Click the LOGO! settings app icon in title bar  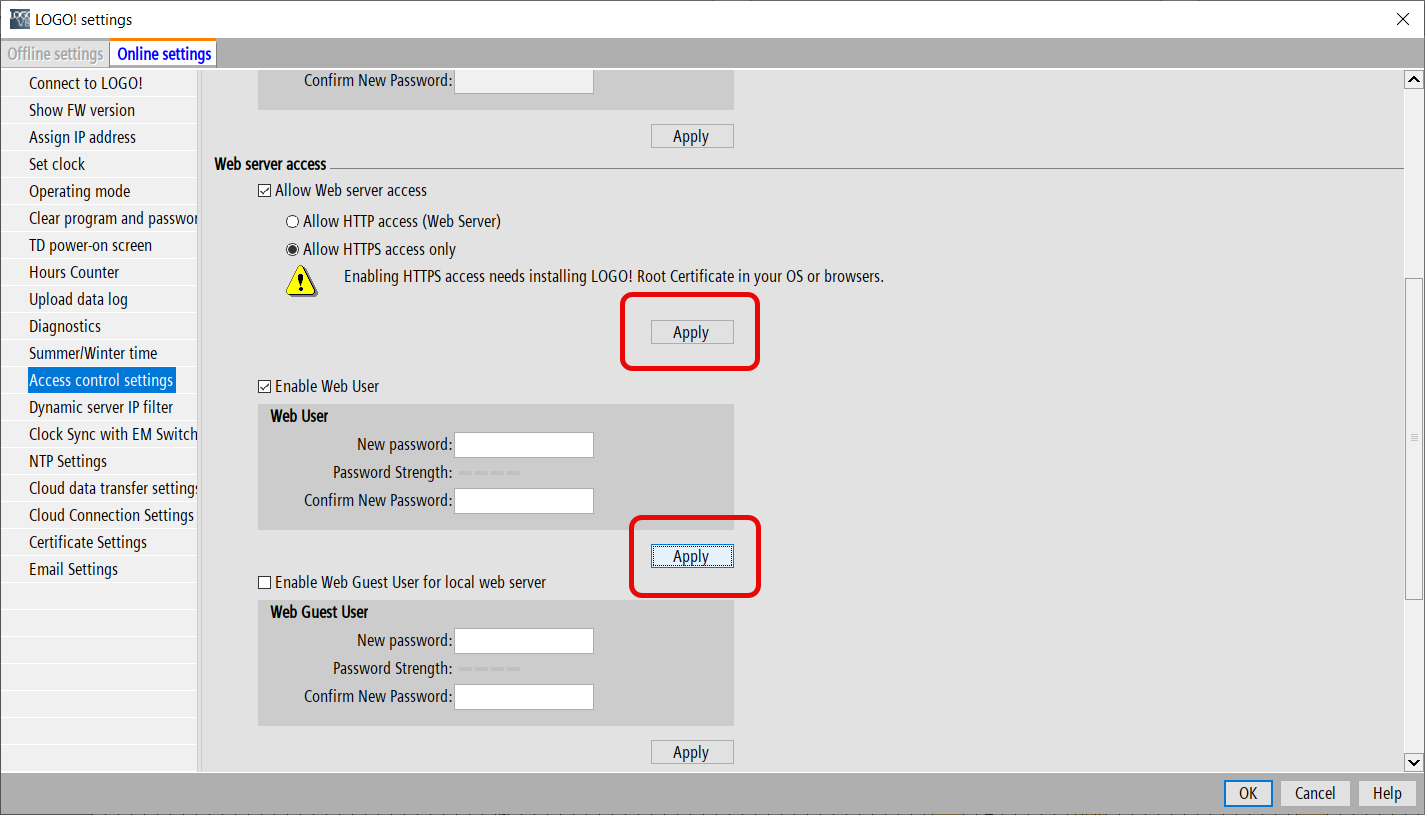pyautogui.click(x=19, y=19)
